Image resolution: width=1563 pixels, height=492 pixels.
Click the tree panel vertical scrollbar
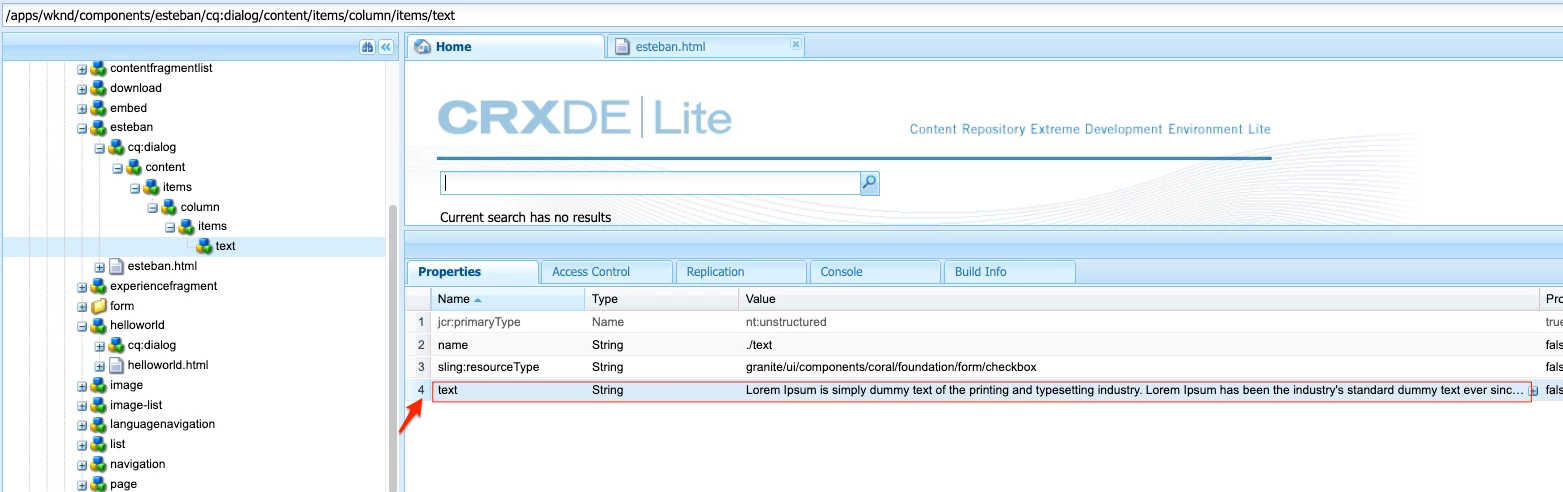[x=393, y=346]
